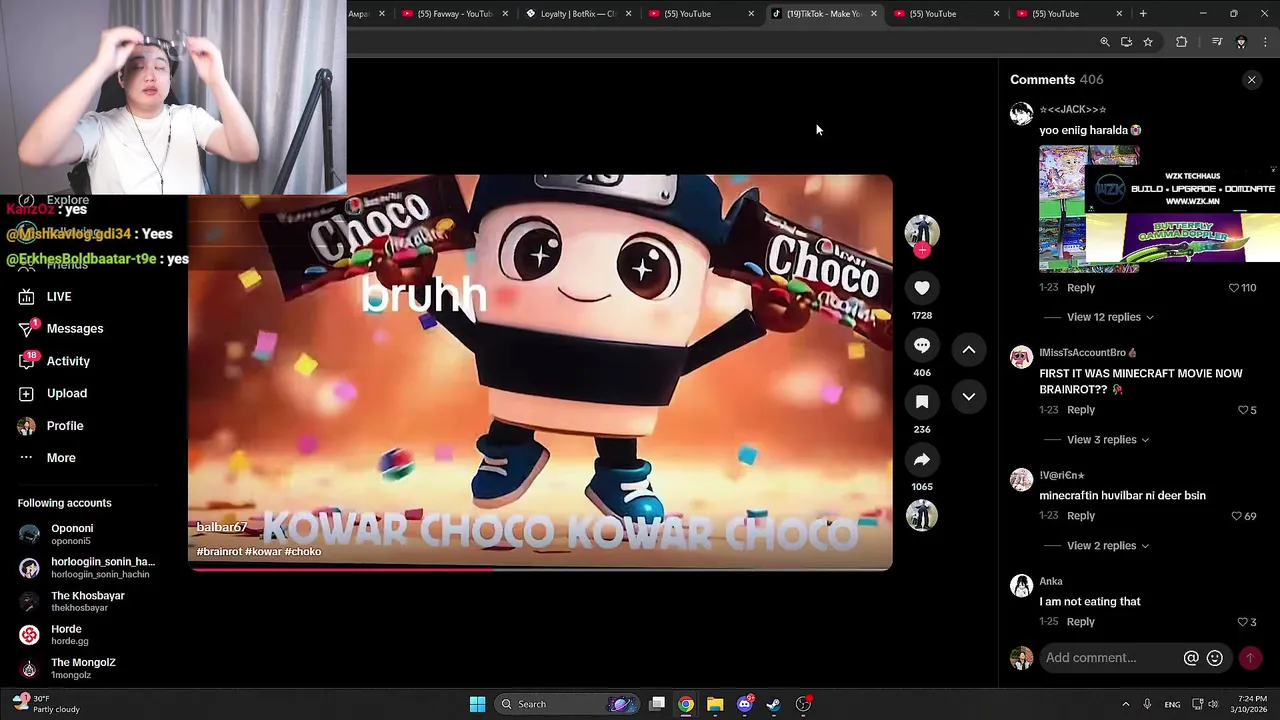Insert a mention with the @ icon

coord(1191,658)
